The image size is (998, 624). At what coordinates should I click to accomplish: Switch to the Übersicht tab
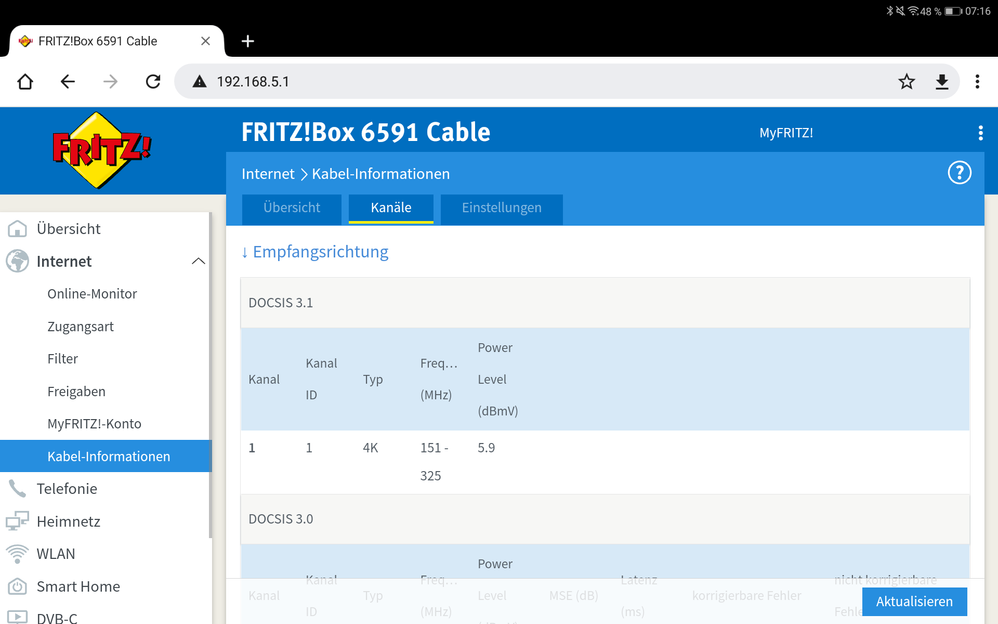[292, 208]
